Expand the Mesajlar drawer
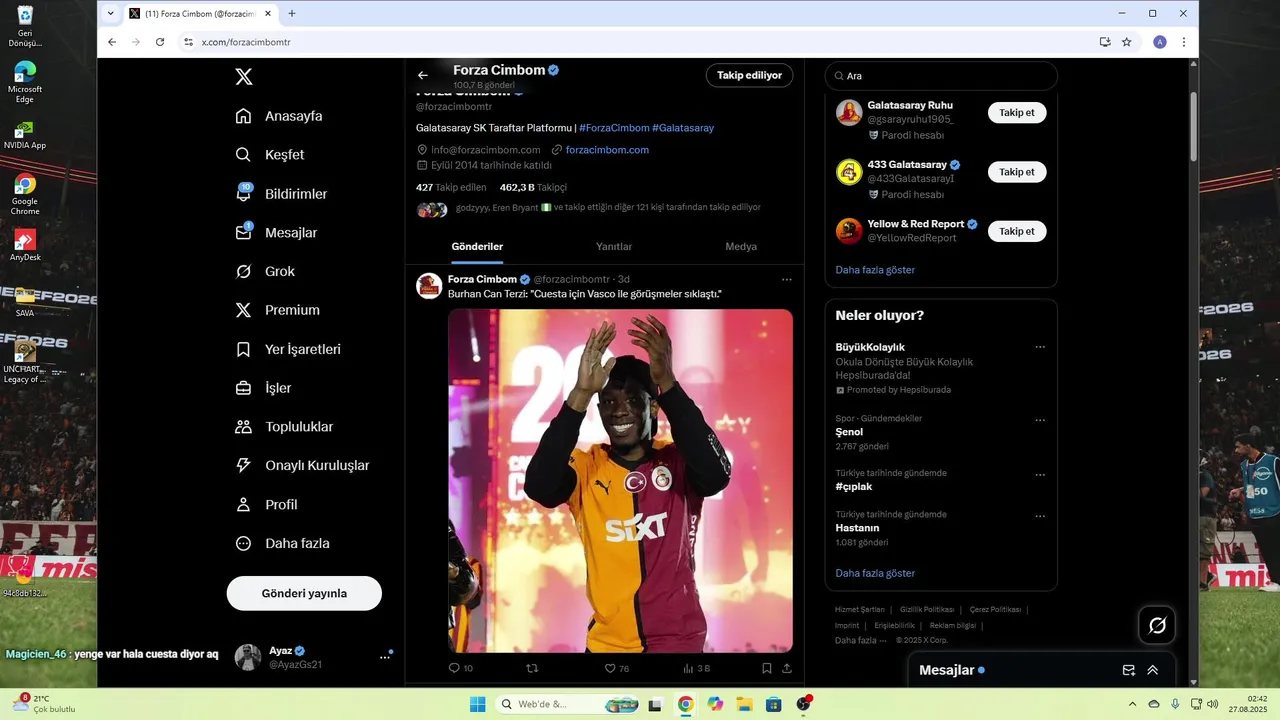 pyautogui.click(x=1153, y=670)
